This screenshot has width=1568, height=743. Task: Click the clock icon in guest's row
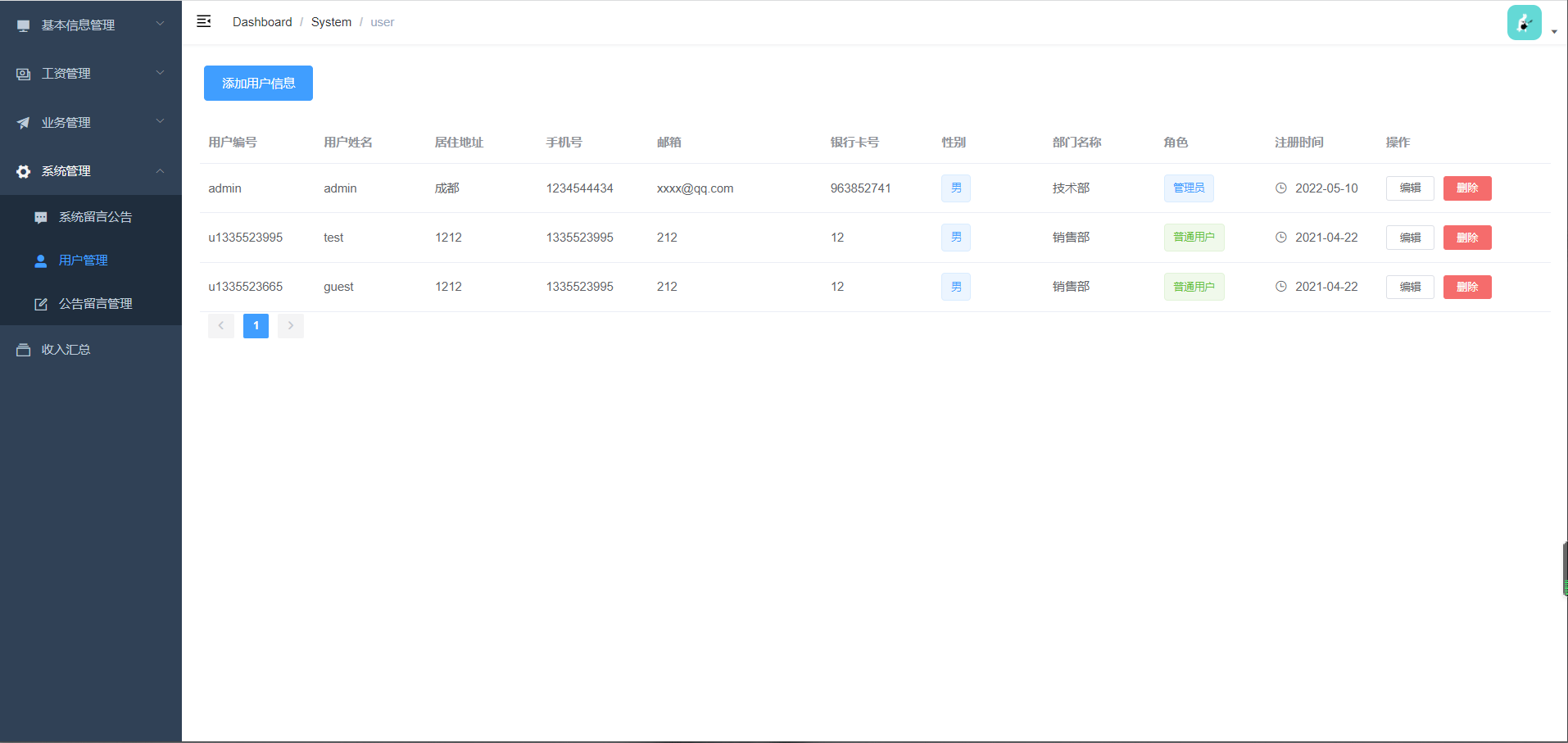[x=1281, y=287]
